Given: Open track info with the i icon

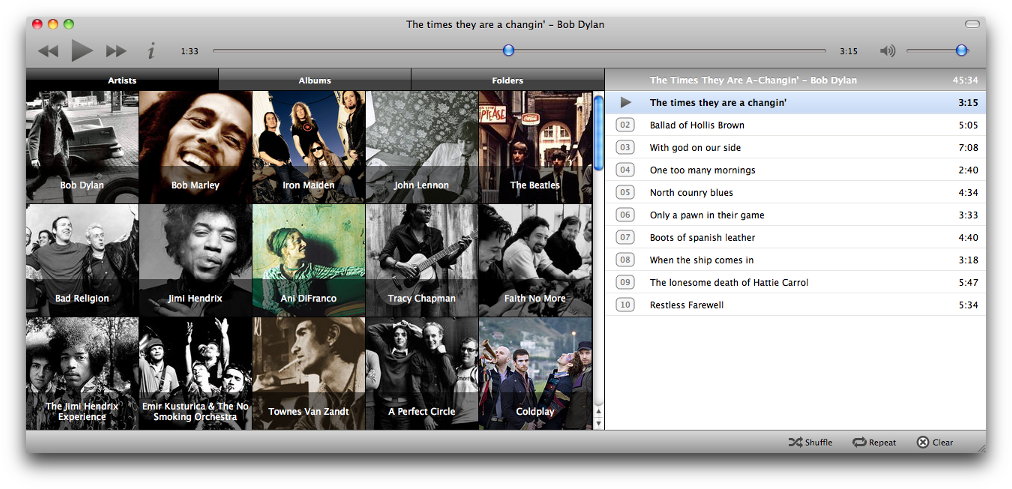Looking at the screenshot, I should click(x=151, y=51).
